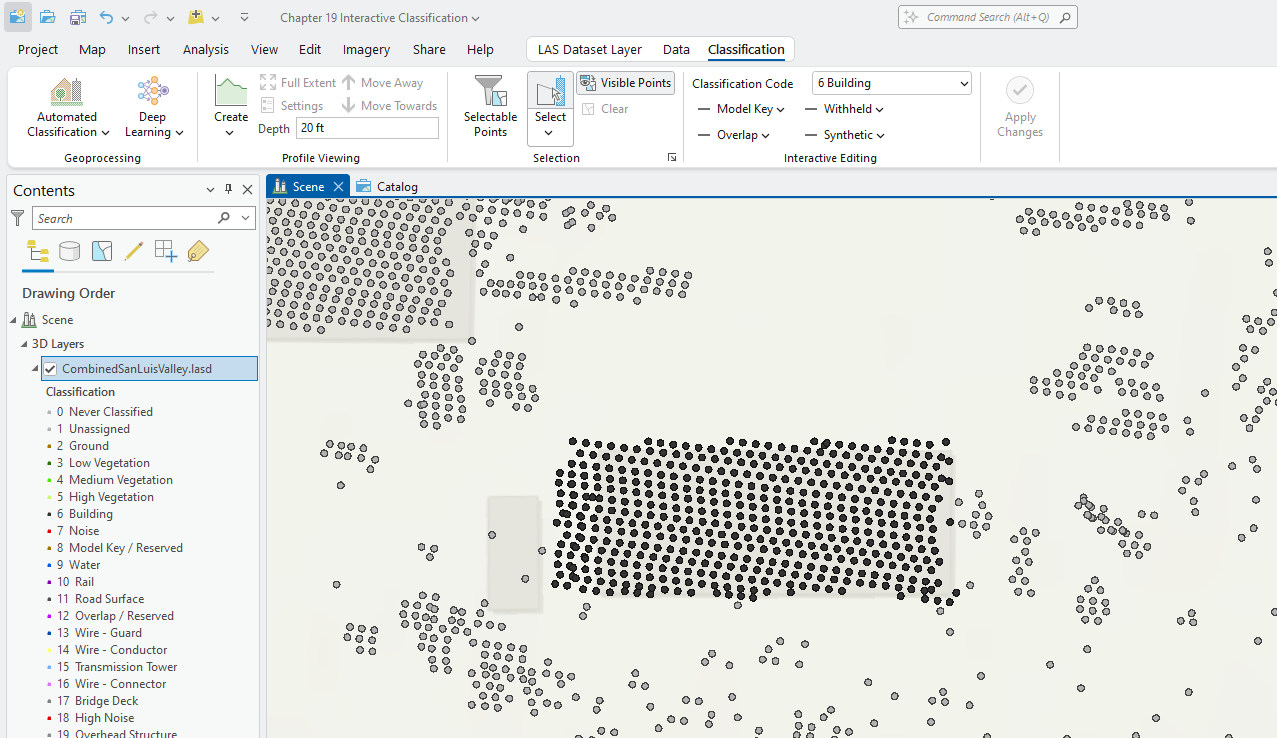Click the Full Extent button

298,83
